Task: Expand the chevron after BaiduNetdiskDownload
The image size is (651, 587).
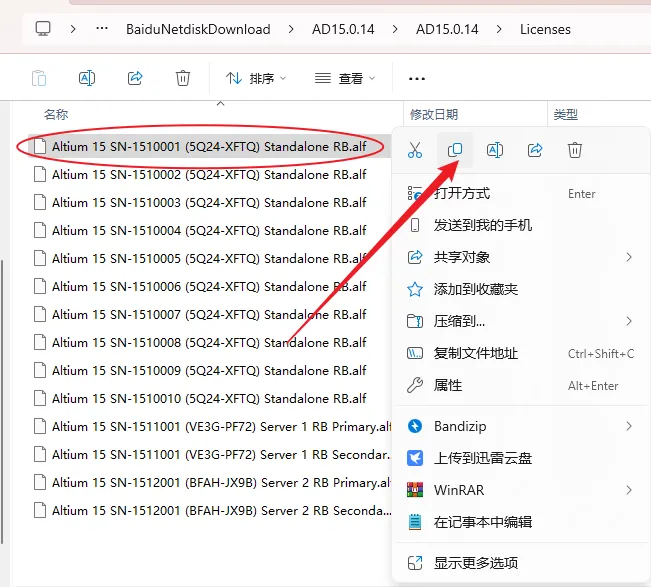Action: (291, 29)
